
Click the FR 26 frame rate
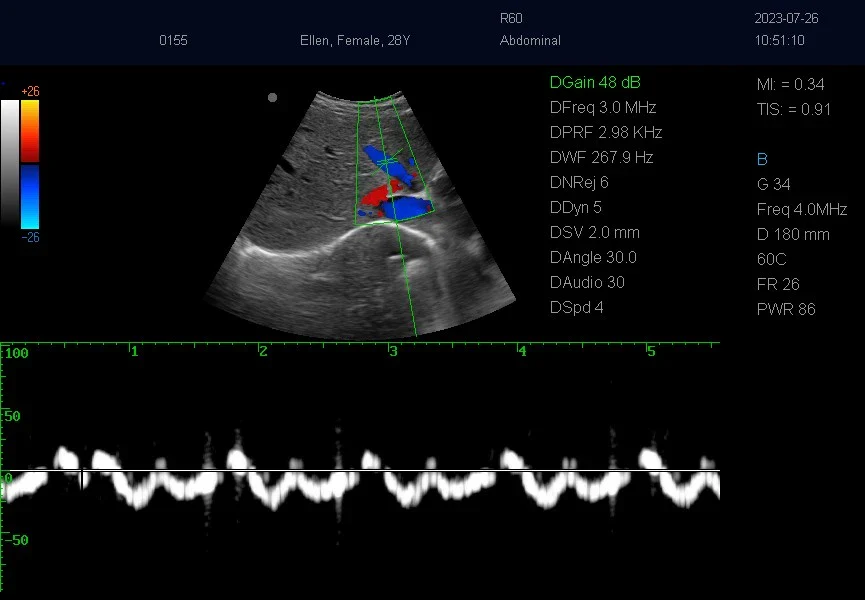tap(778, 285)
